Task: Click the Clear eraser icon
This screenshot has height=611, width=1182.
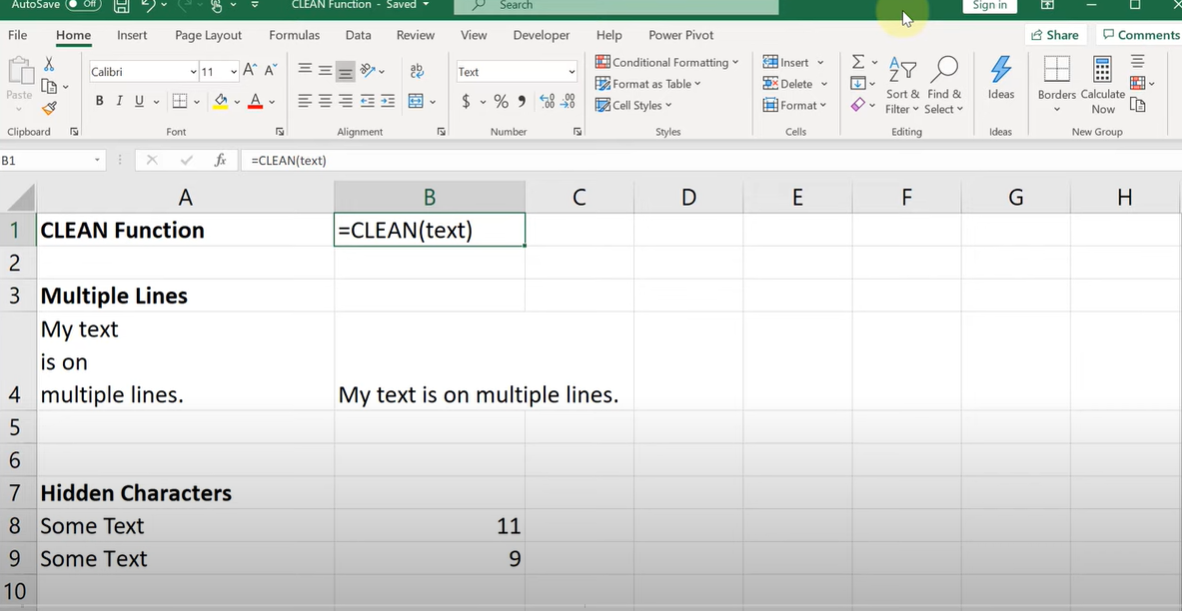Action: click(858, 105)
